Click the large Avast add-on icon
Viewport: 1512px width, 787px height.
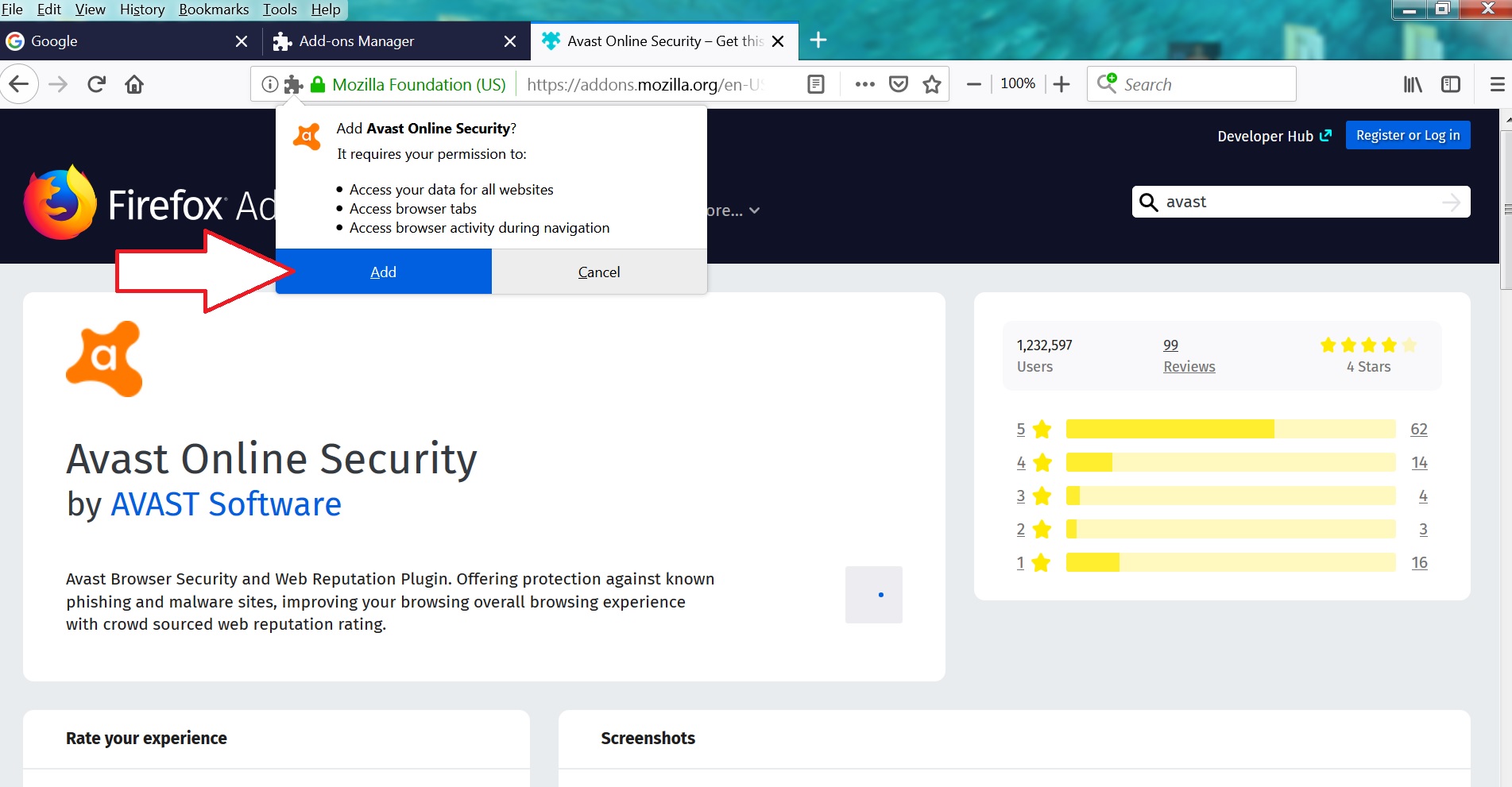[x=104, y=358]
